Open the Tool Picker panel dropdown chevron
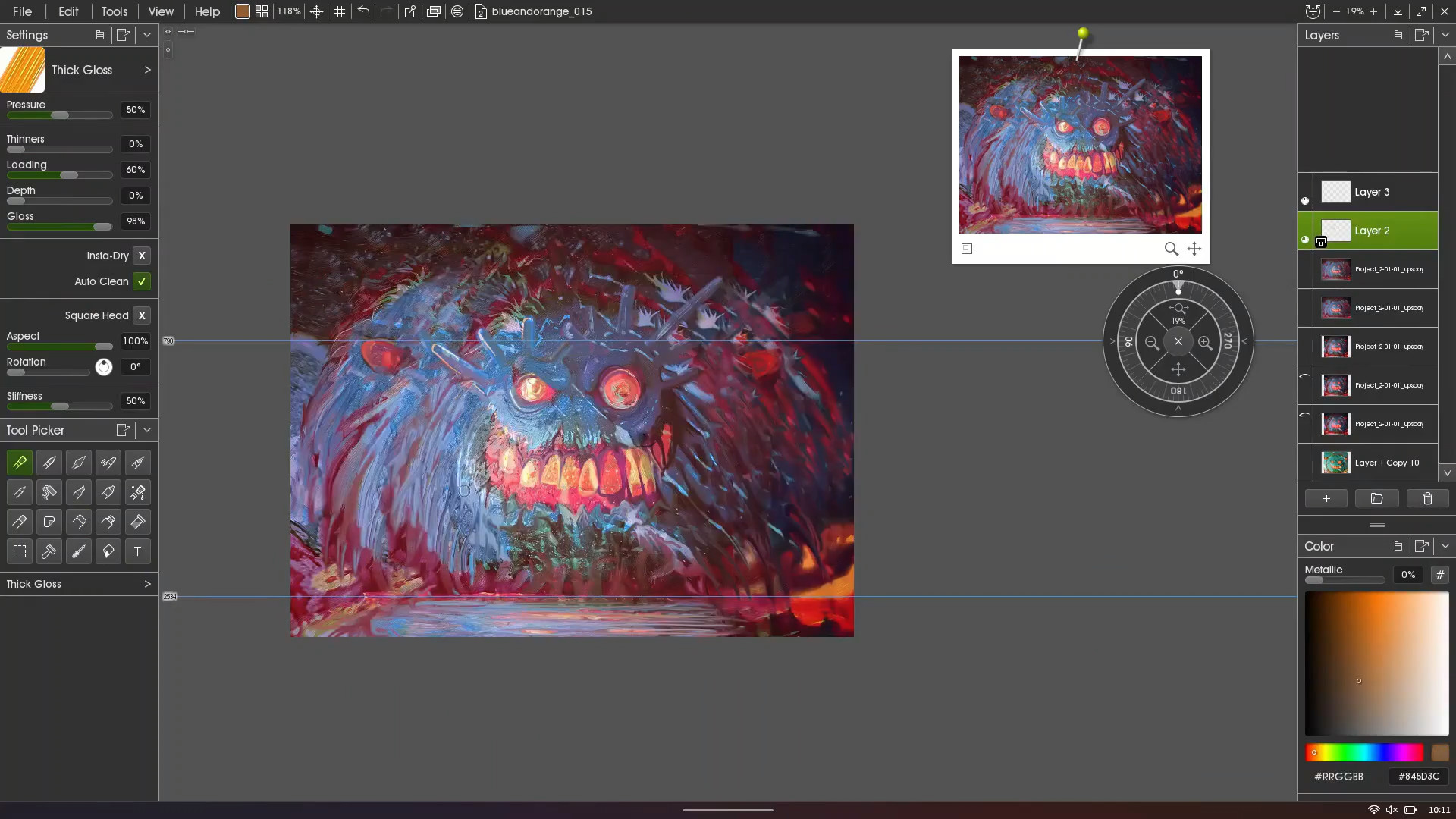 [147, 430]
